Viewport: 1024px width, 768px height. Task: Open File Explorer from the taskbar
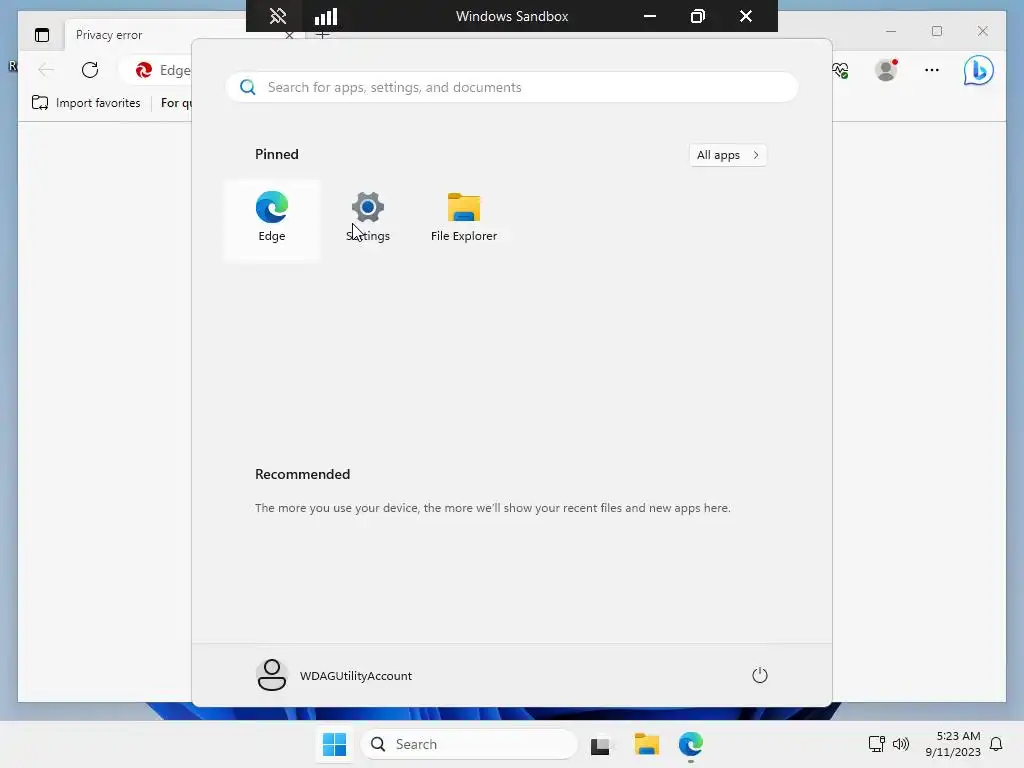click(647, 744)
